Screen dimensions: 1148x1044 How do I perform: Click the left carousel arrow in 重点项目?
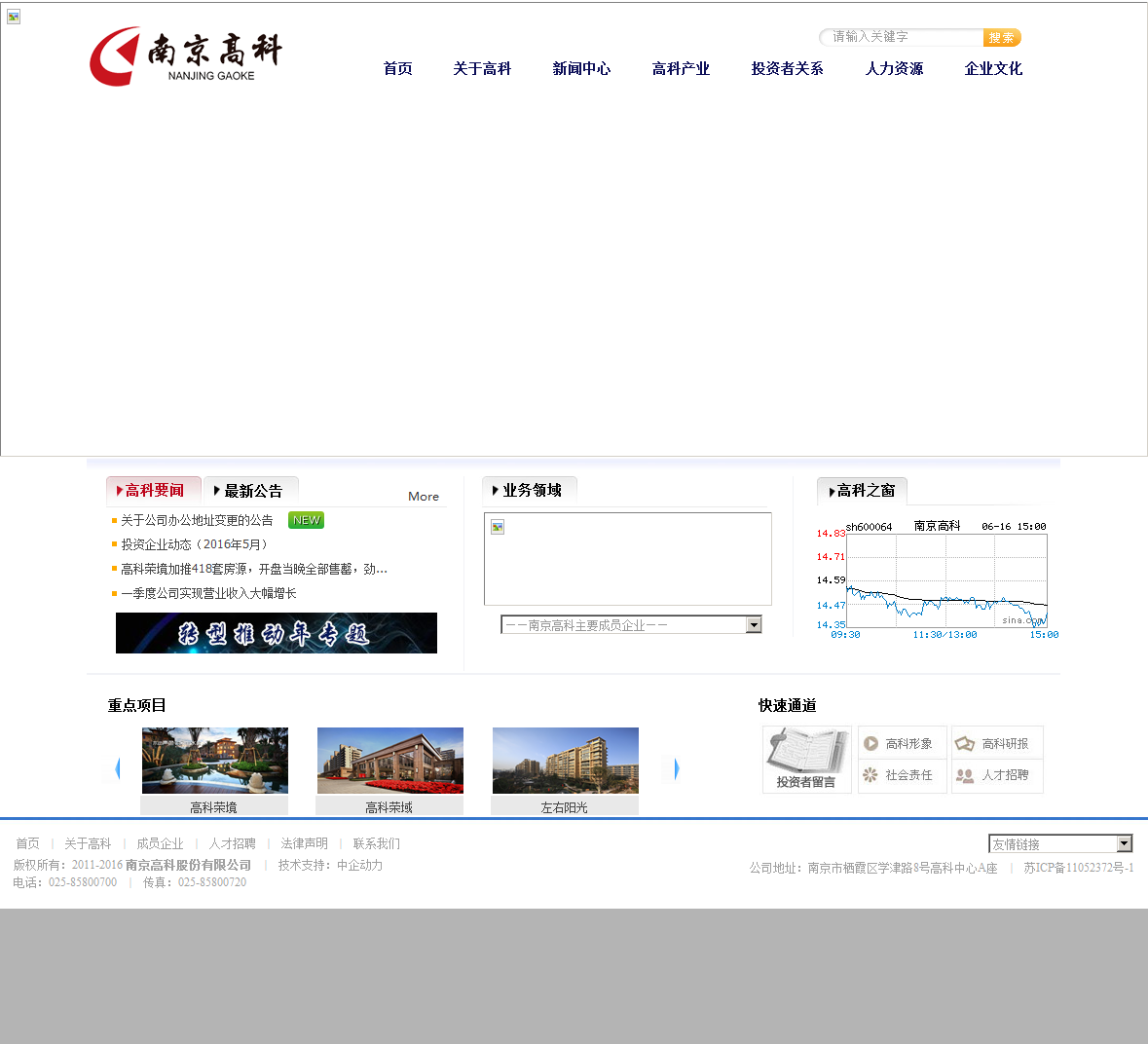[x=117, y=768]
